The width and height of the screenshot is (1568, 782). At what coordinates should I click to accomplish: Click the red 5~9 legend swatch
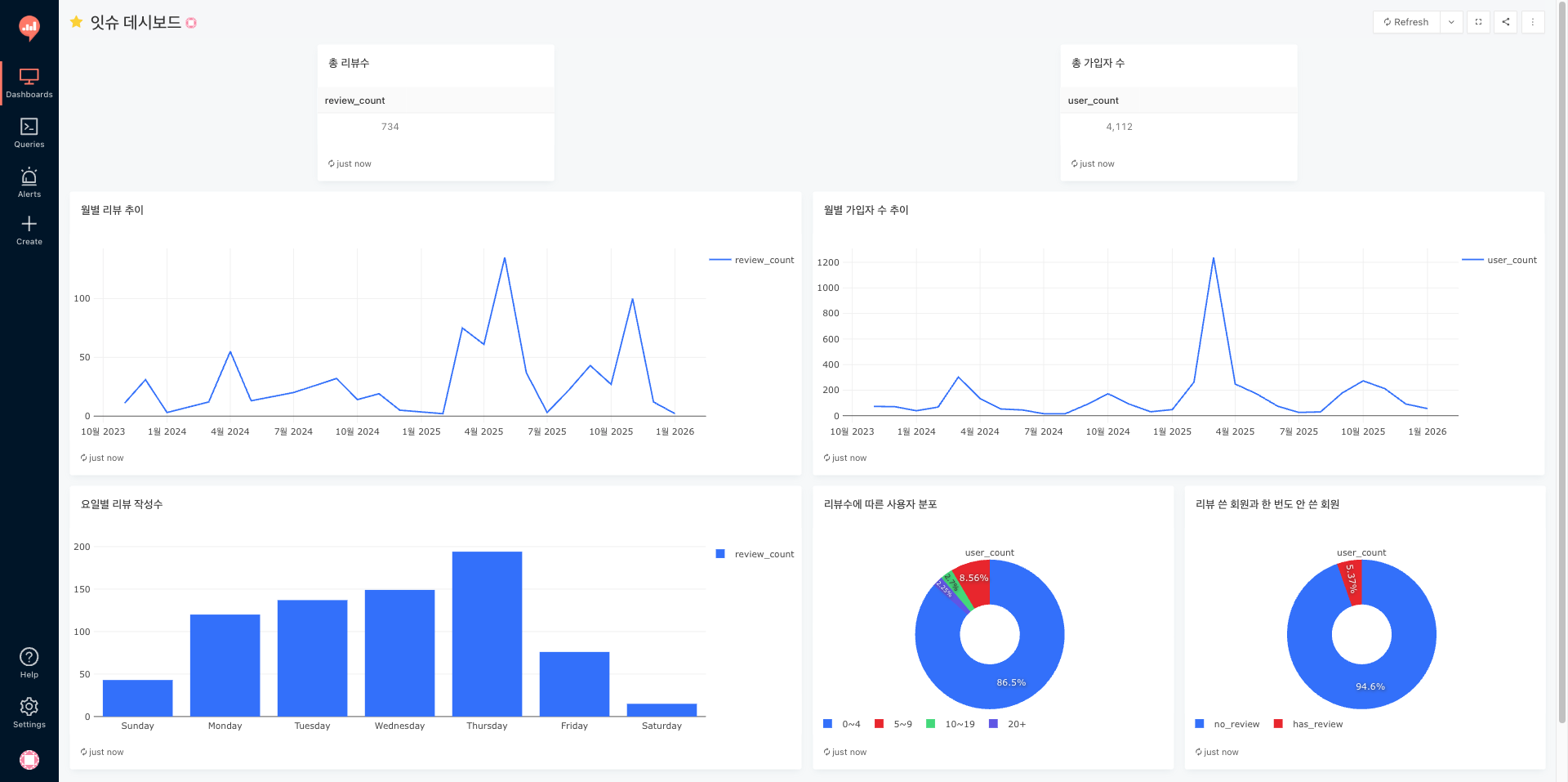[879, 724]
